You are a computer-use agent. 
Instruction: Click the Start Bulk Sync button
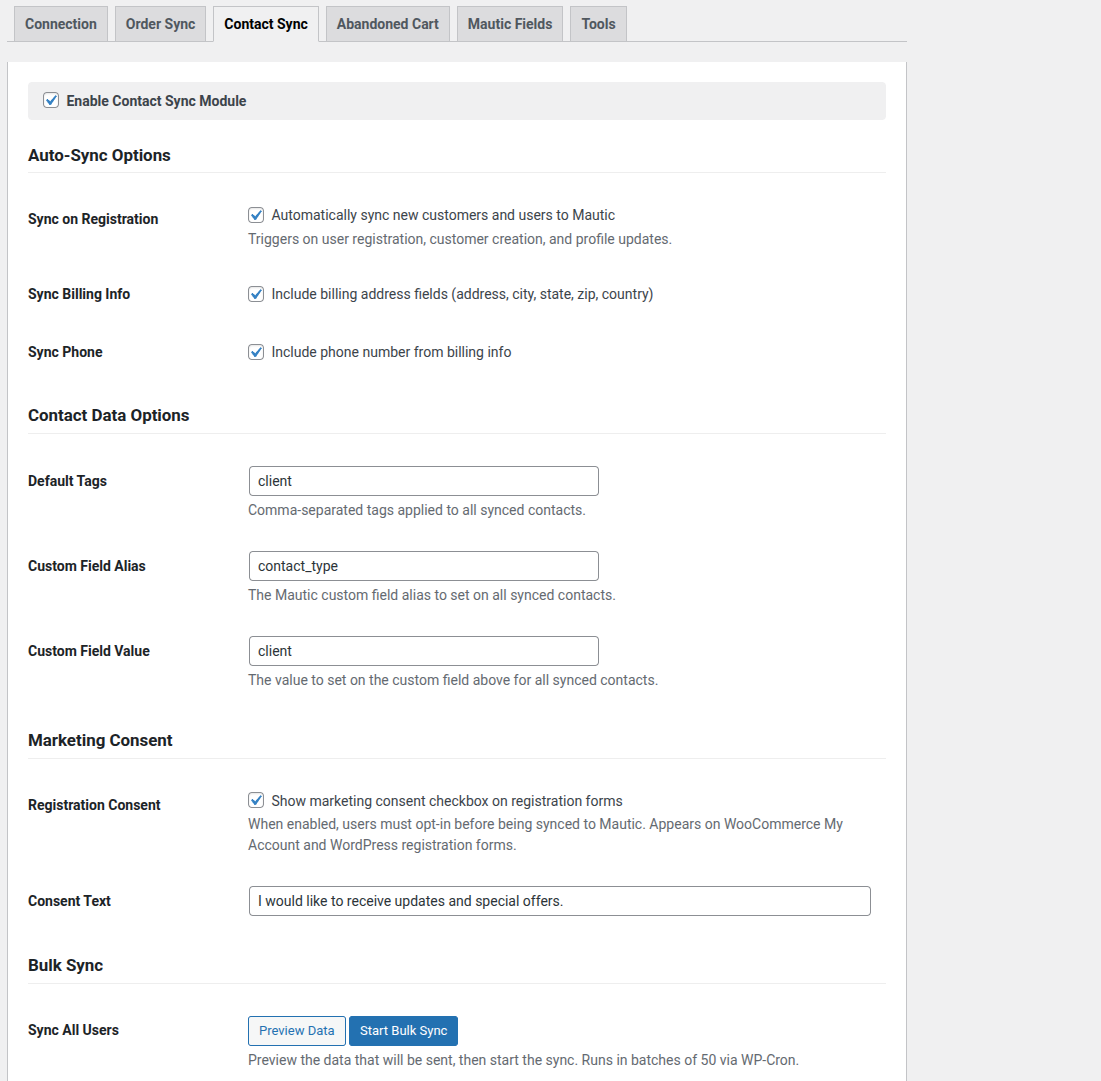point(403,1031)
